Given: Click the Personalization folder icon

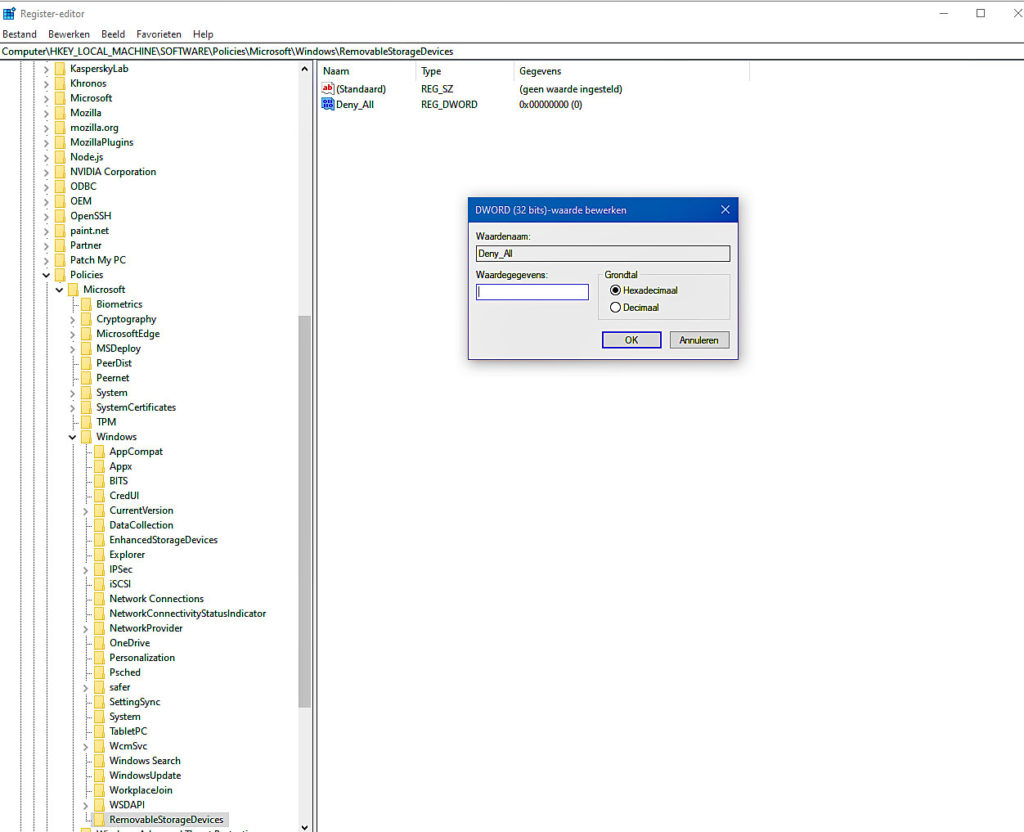Looking at the screenshot, I should (99, 658).
